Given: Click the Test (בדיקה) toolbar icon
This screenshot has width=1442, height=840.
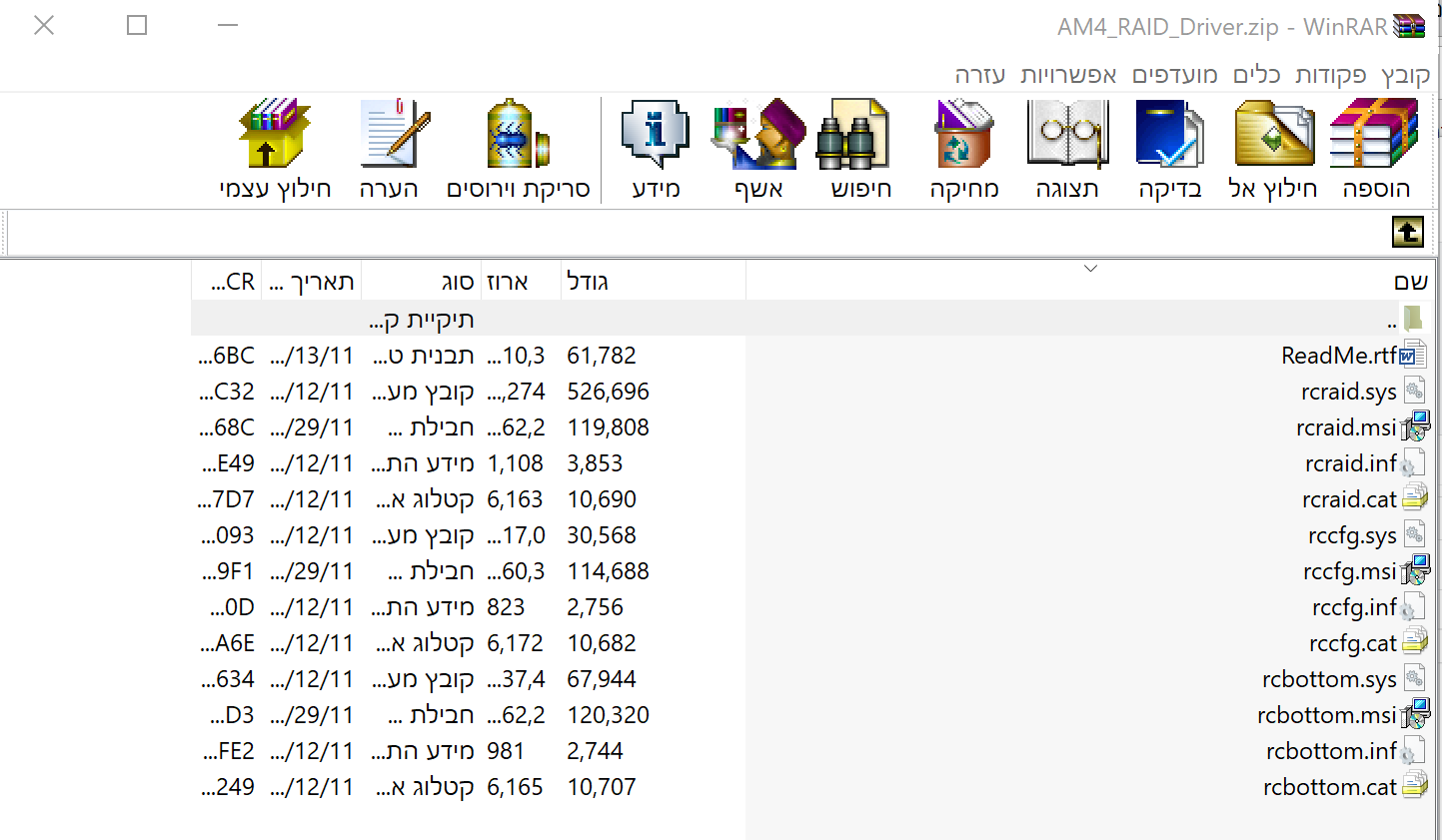Looking at the screenshot, I should pyautogui.click(x=1170, y=150).
